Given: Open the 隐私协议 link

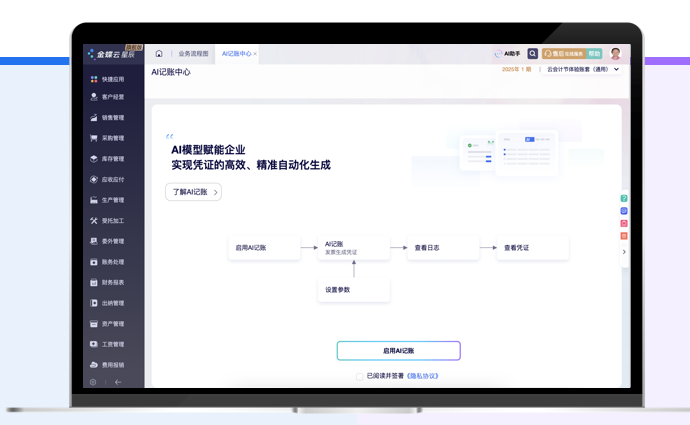Looking at the screenshot, I should [x=424, y=376].
